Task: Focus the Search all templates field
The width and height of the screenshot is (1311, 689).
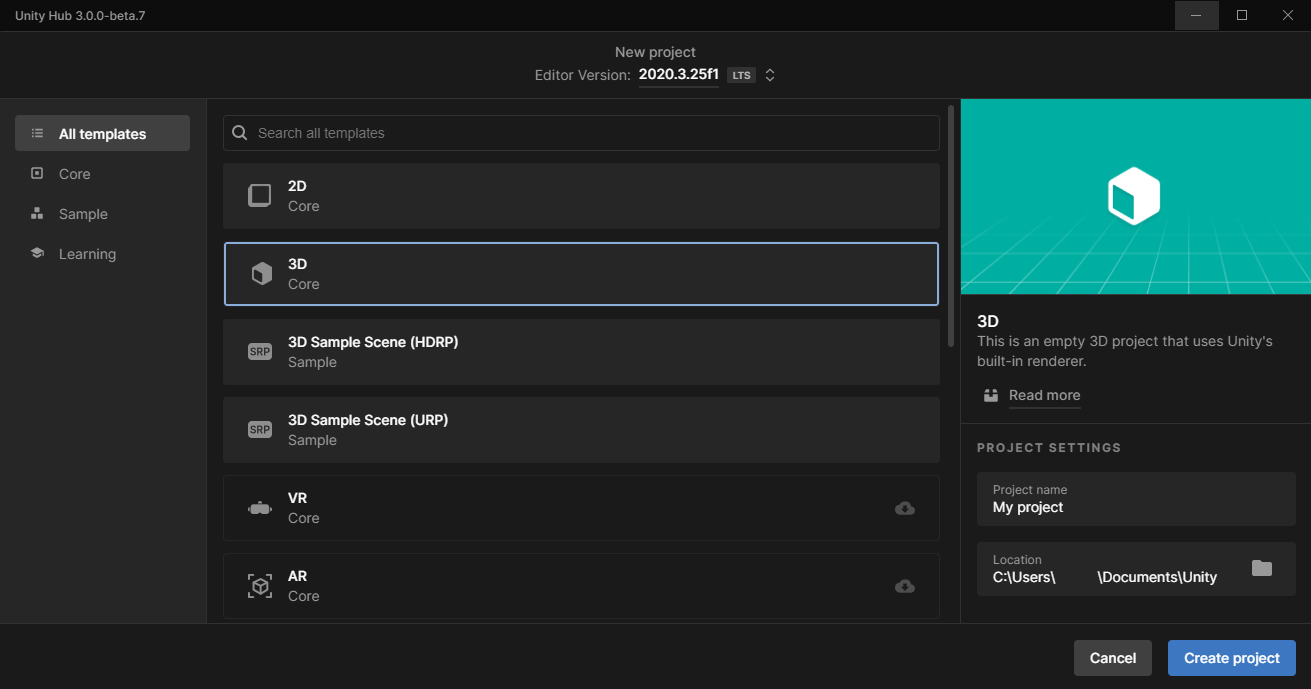Action: tap(581, 133)
